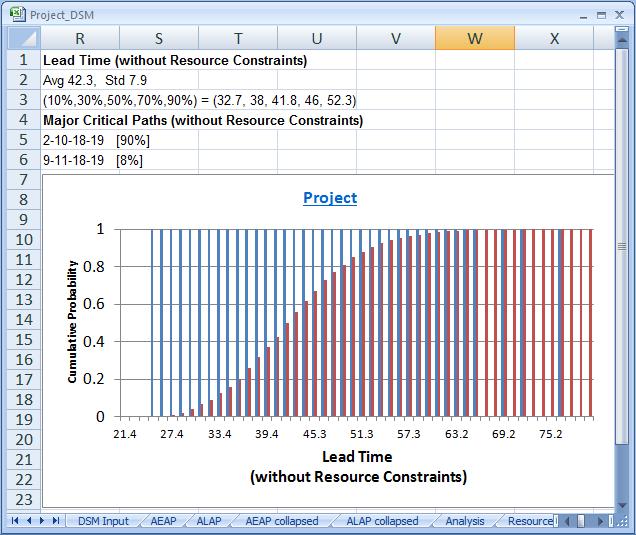Screen dimensions: 636x535
Task: Switch to the Analysis sheet tab
Action: click(465, 521)
